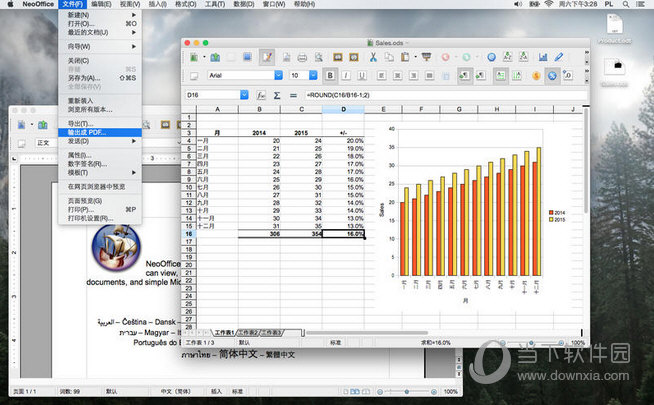Add decimal place icon
Image resolution: width=654 pixels, height=405 pixels.
click(568, 75)
